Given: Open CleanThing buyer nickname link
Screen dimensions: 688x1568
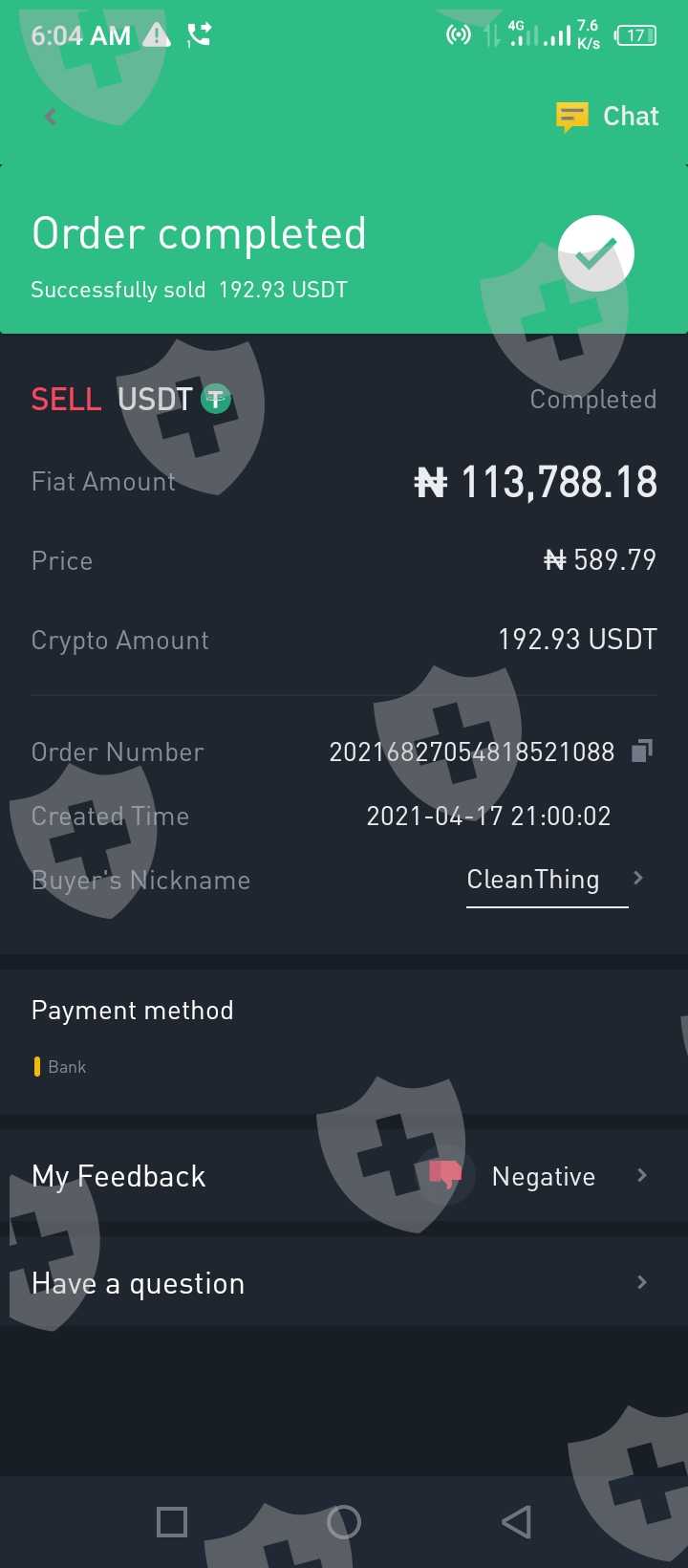Looking at the screenshot, I should tap(533, 880).
